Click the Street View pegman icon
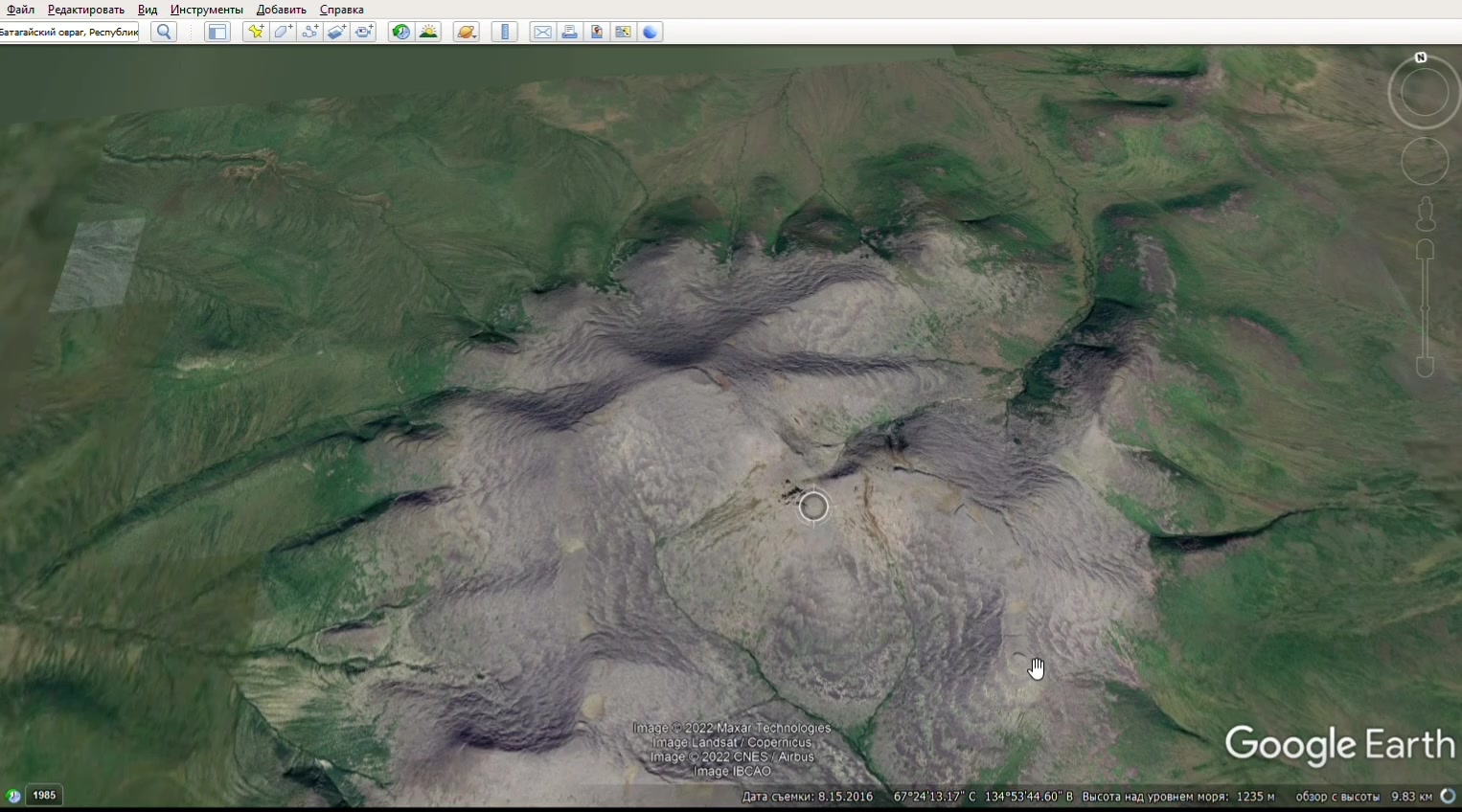1462x812 pixels. 1426,214
